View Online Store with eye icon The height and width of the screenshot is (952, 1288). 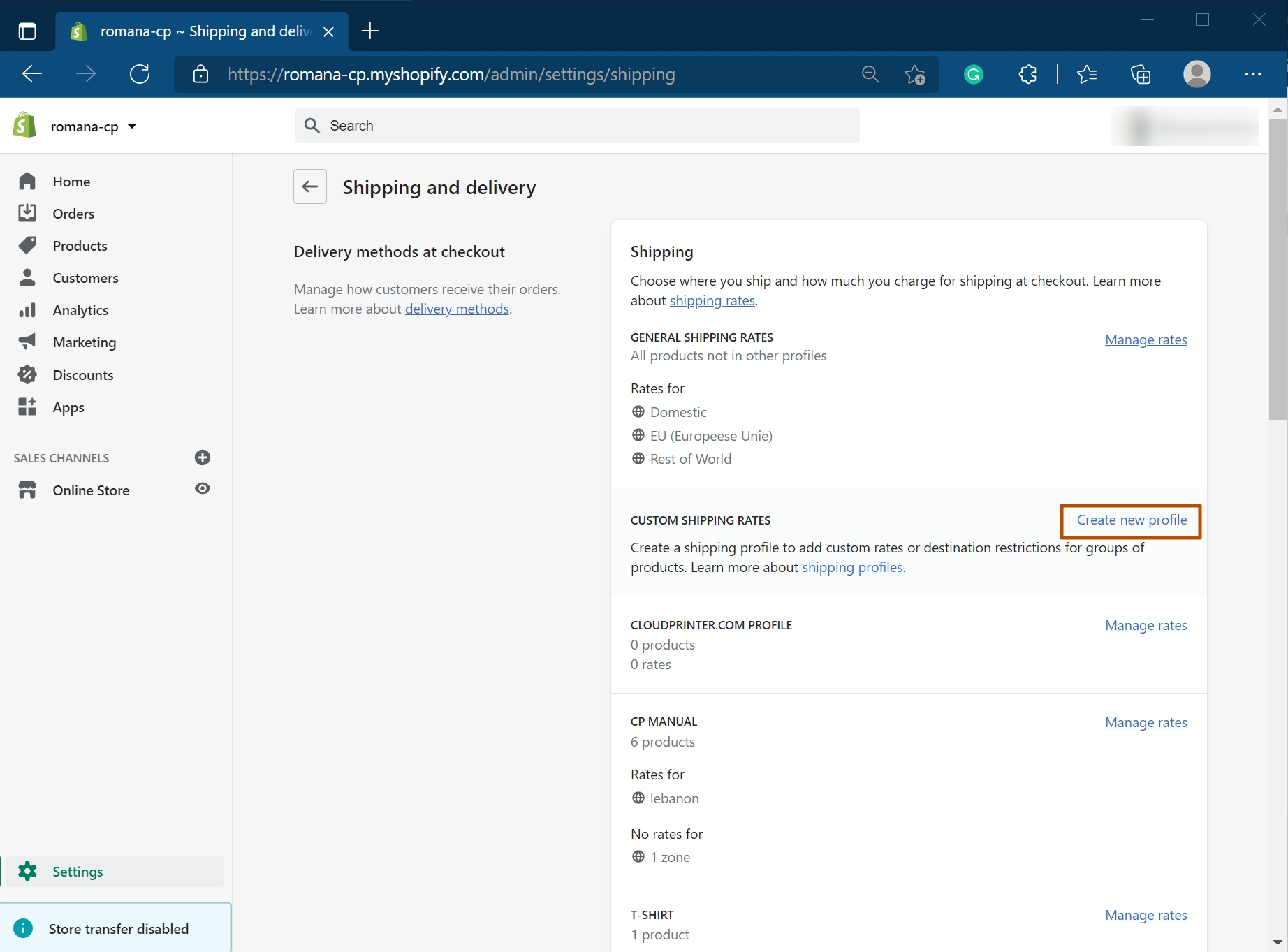[x=203, y=488]
